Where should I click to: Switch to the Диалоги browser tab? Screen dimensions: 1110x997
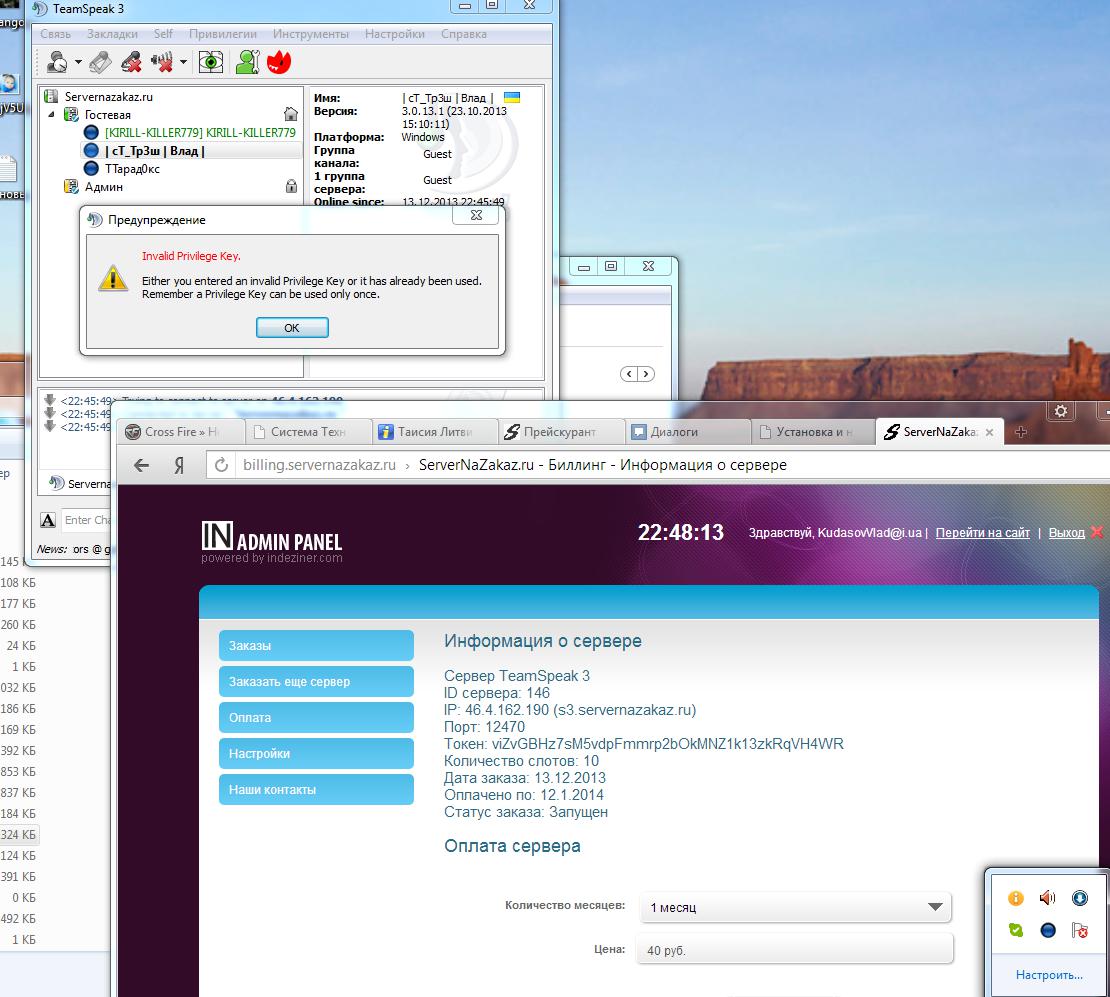point(687,432)
